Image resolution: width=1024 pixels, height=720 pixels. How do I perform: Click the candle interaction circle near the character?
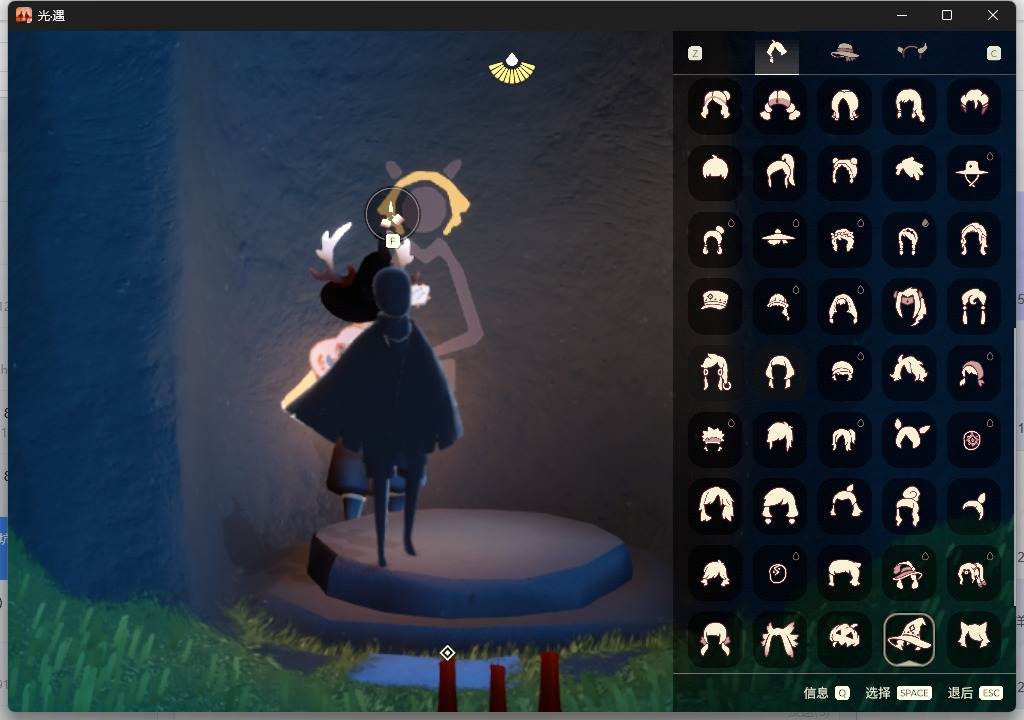(392, 214)
